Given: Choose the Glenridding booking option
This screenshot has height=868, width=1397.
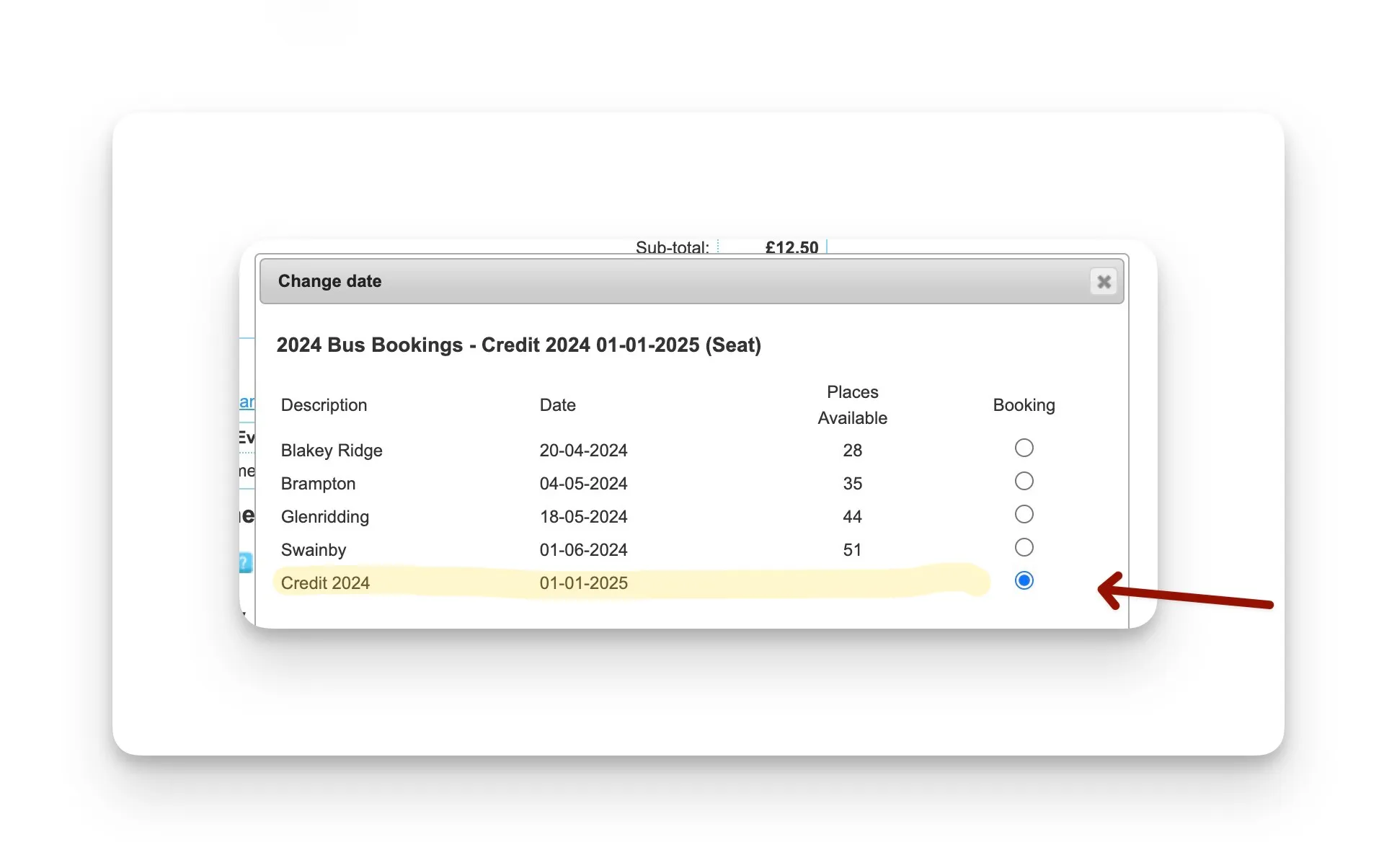Looking at the screenshot, I should point(1024,515).
